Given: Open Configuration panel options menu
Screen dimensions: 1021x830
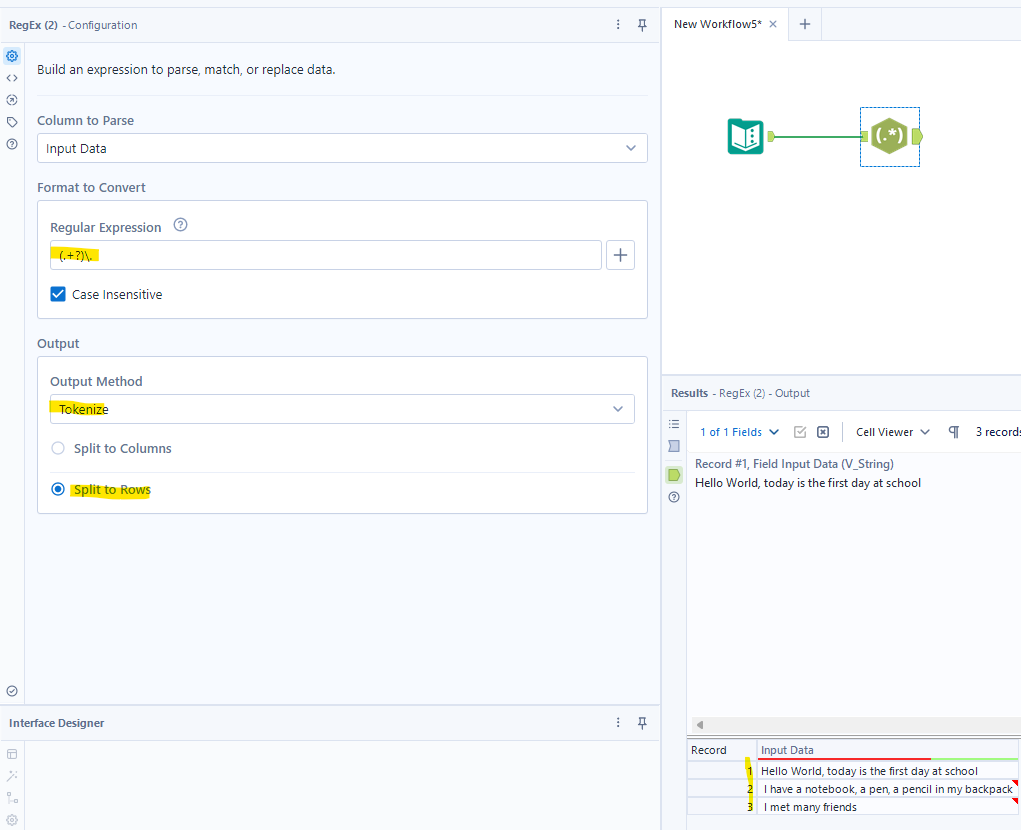Looking at the screenshot, I should [618, 25].
